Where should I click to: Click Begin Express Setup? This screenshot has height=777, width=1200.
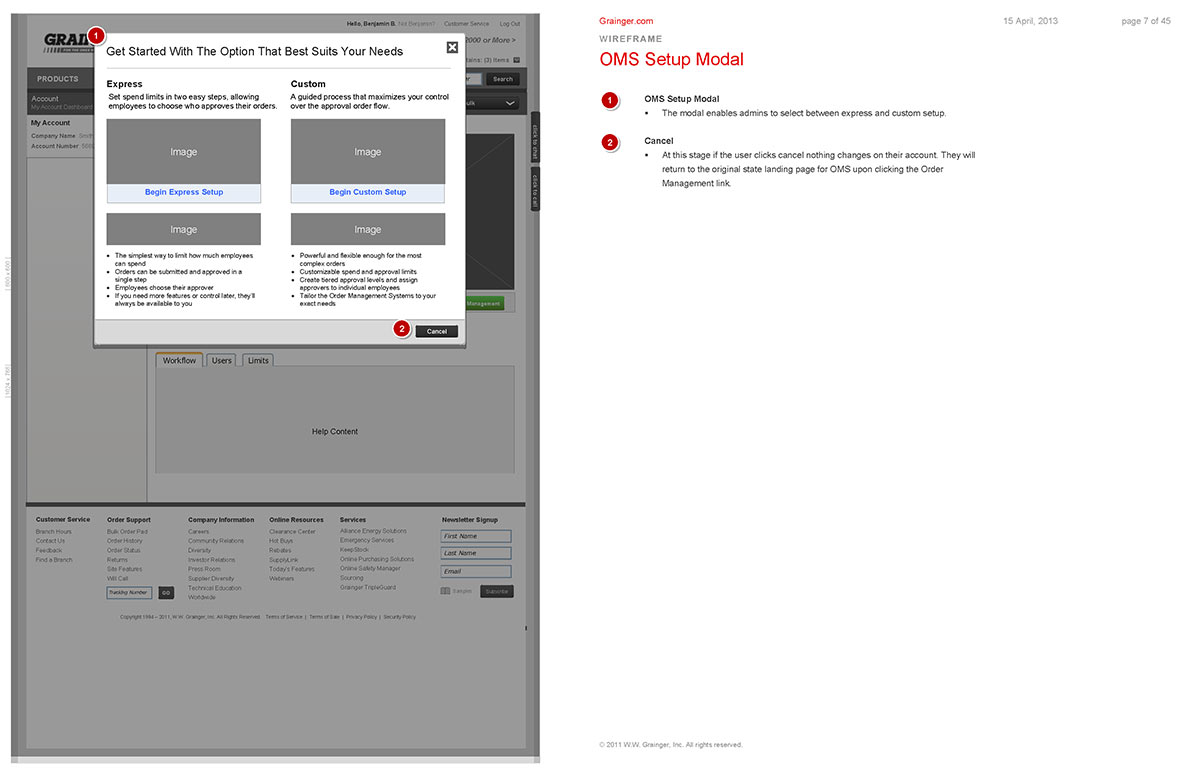(184, 193)
